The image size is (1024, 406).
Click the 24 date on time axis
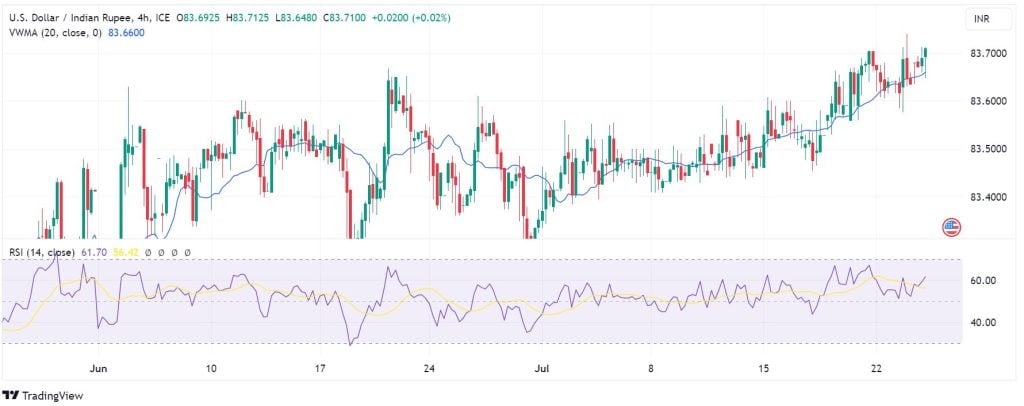click(429, 368)
